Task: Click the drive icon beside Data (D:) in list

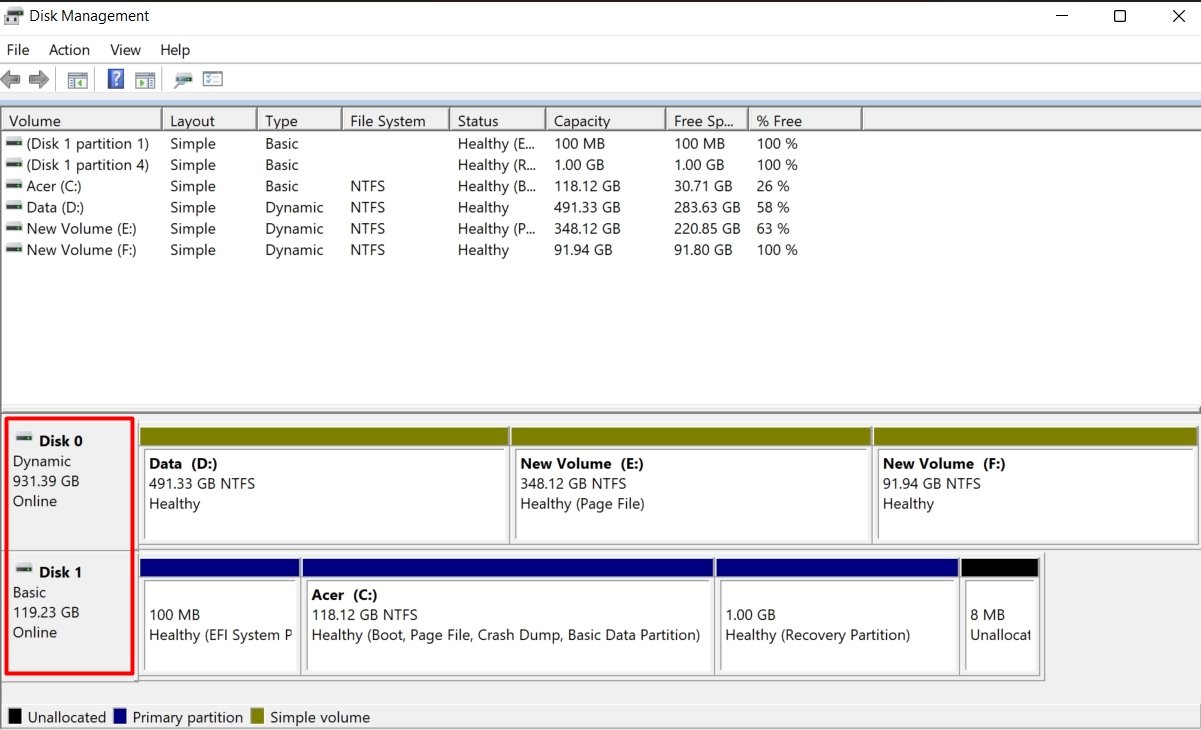Action: (x=14, y=207)
